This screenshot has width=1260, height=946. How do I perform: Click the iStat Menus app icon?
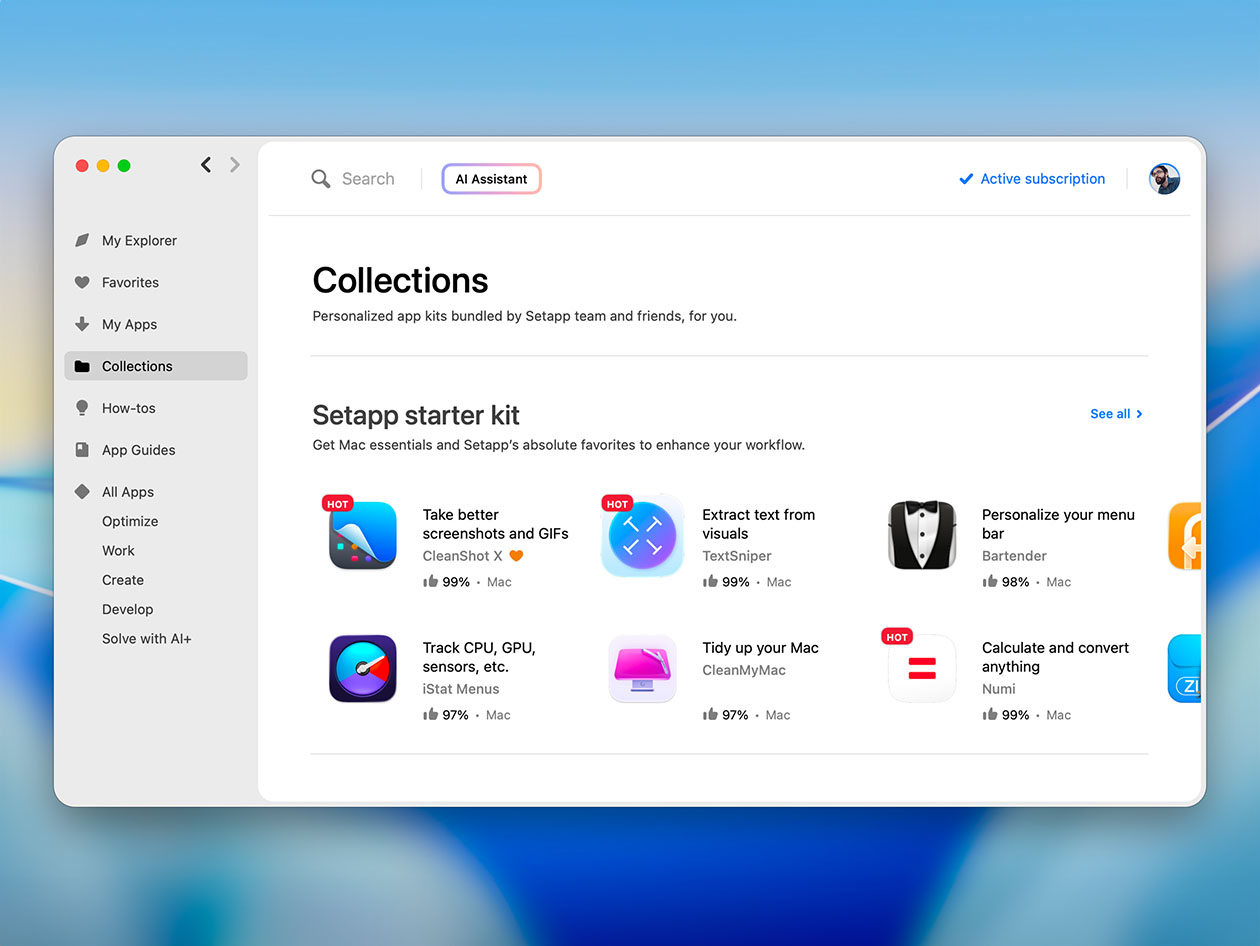(362, 668)
